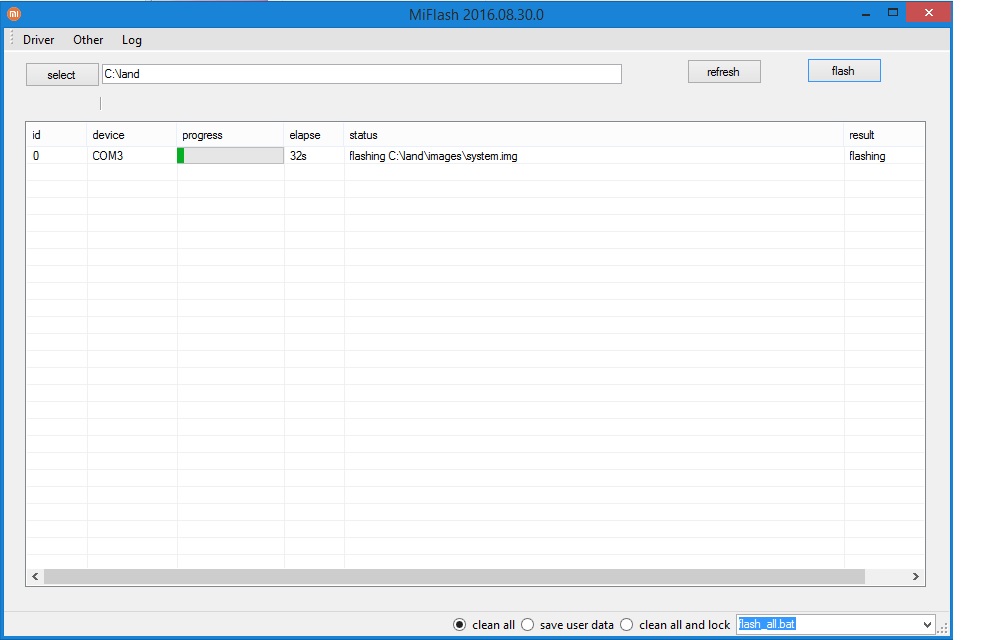Select the 'clean all' radio option
The width and height of the screenshot is (1008, 640).
coord(460,625)
